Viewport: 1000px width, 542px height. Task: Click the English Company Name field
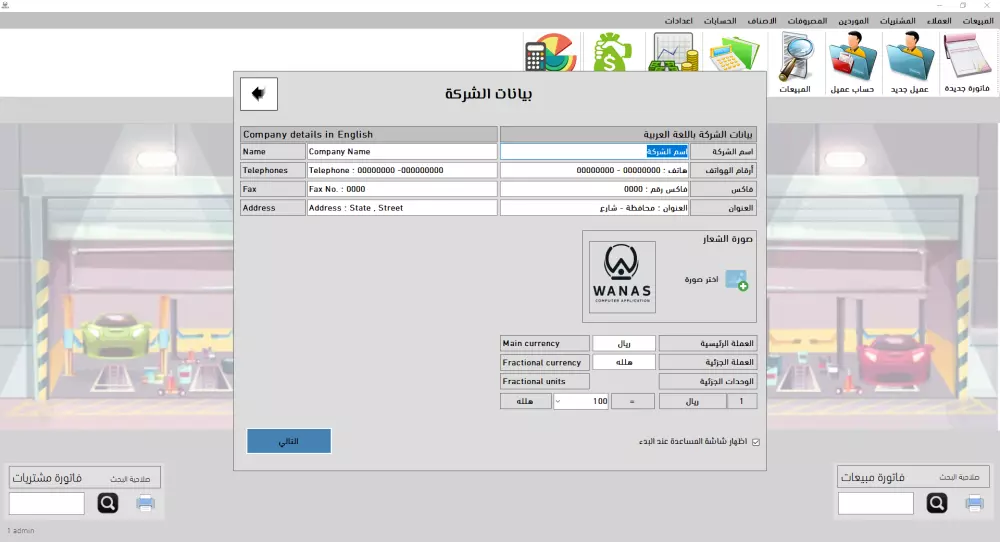[x=402, y=152]
